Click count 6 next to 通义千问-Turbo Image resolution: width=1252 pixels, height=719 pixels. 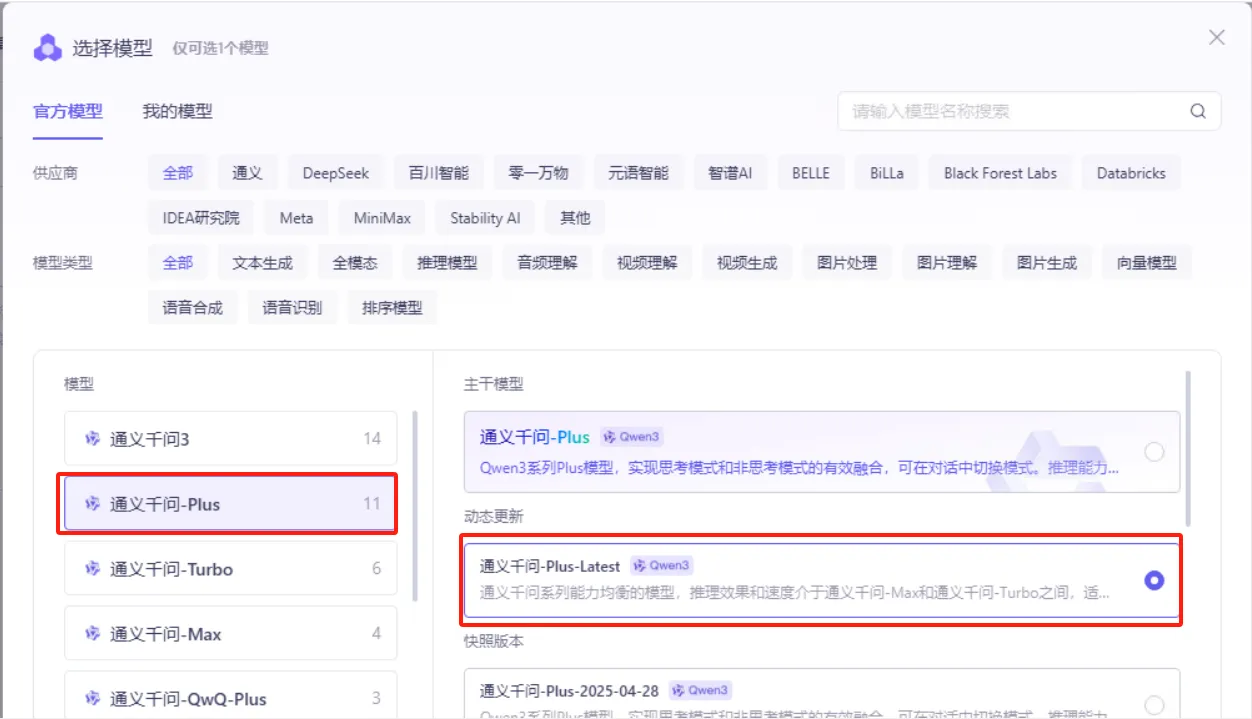[377, 569]
